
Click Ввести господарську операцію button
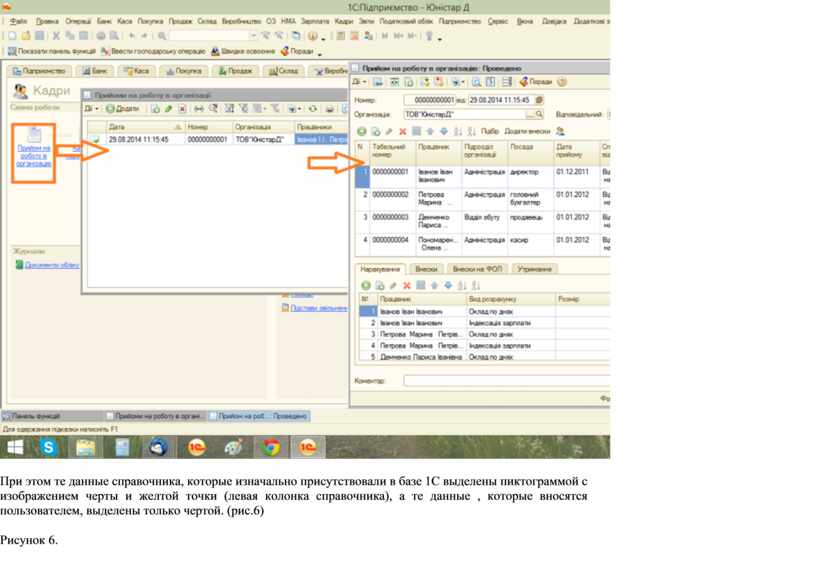154,52
